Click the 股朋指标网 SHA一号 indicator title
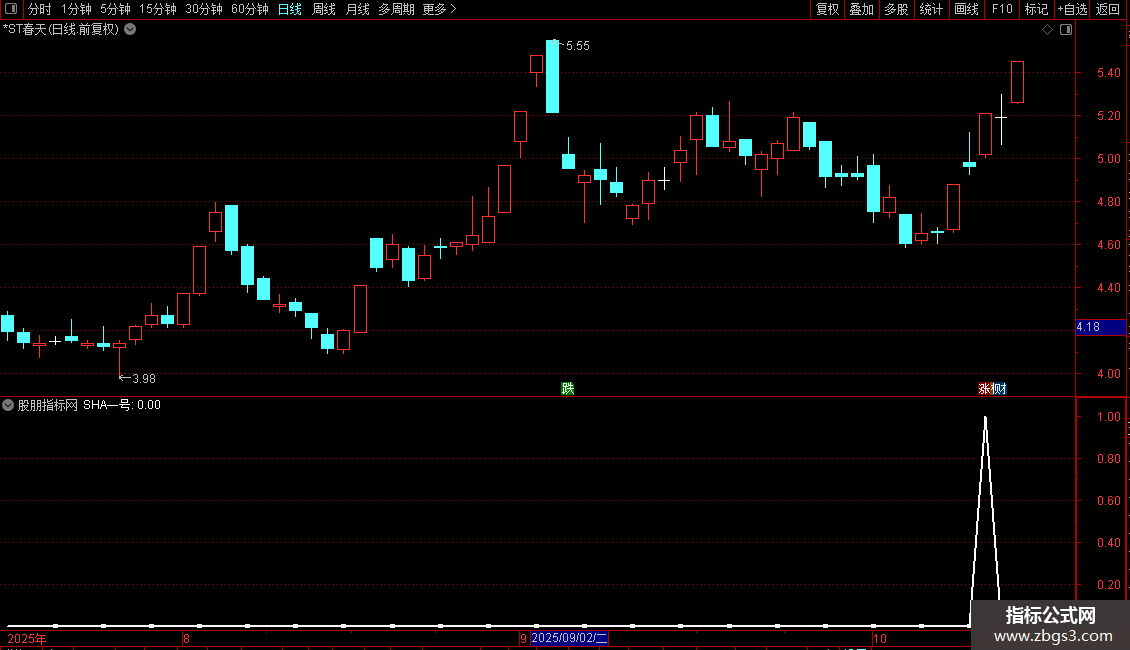This screenshot has height=650, width=1130. click(89, 405)
